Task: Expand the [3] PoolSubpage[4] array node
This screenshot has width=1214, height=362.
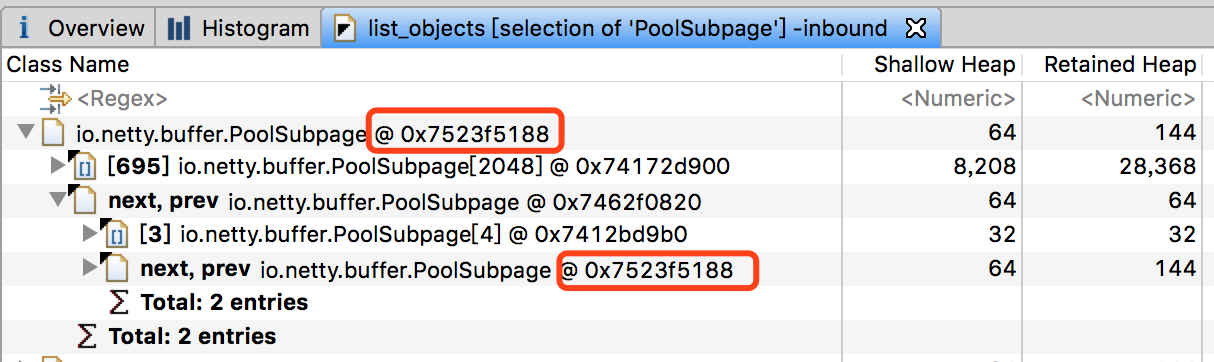Action: tap(90, 234)
